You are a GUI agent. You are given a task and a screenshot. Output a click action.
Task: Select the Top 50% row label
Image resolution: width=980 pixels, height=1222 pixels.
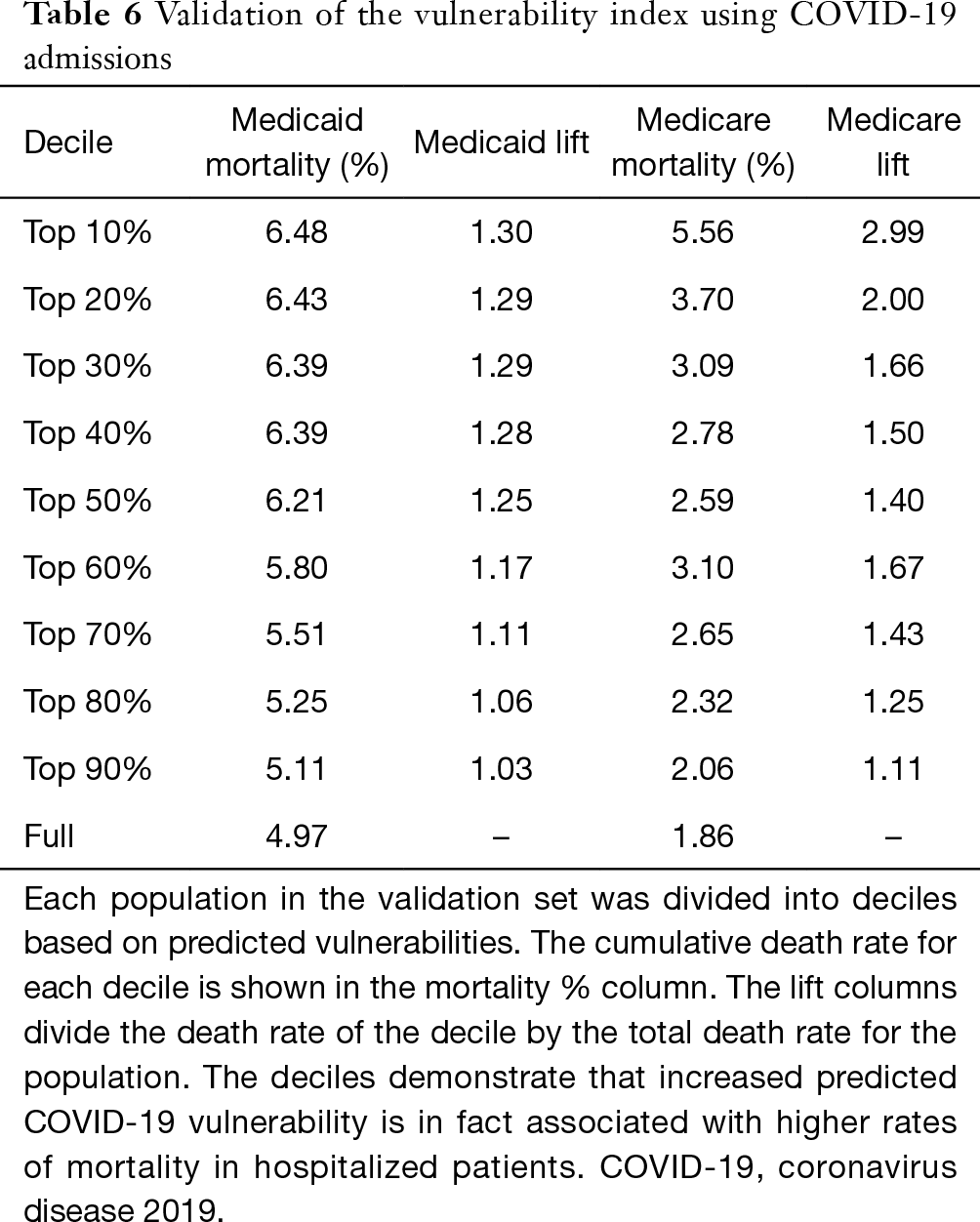tap(88, 501)
